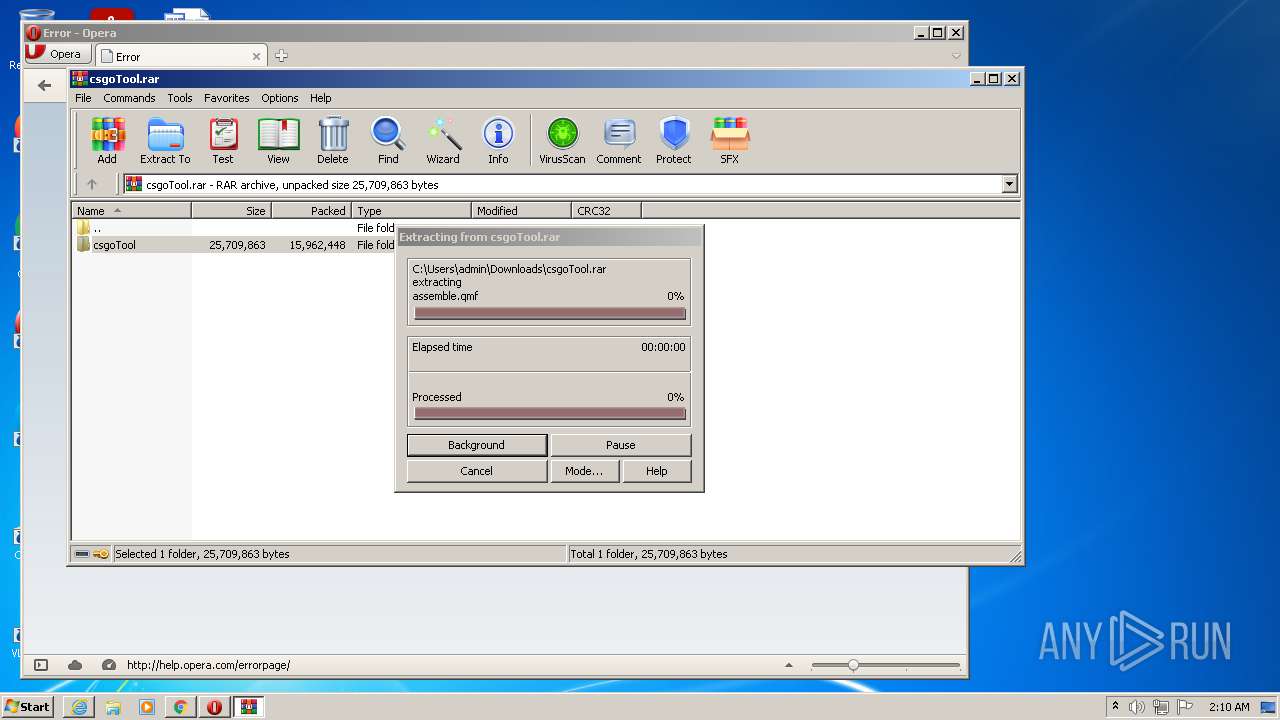1280x720 pixels.
Task: Open Chrome from the taskbar
Action: (x=181, y=707)
